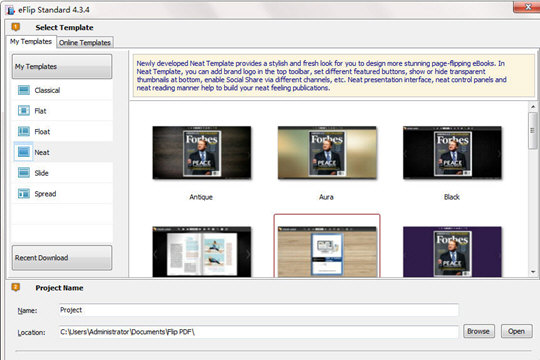540x360 pixels.
Task: Click the step 2 Project Name badge
Action: (15, 287)
